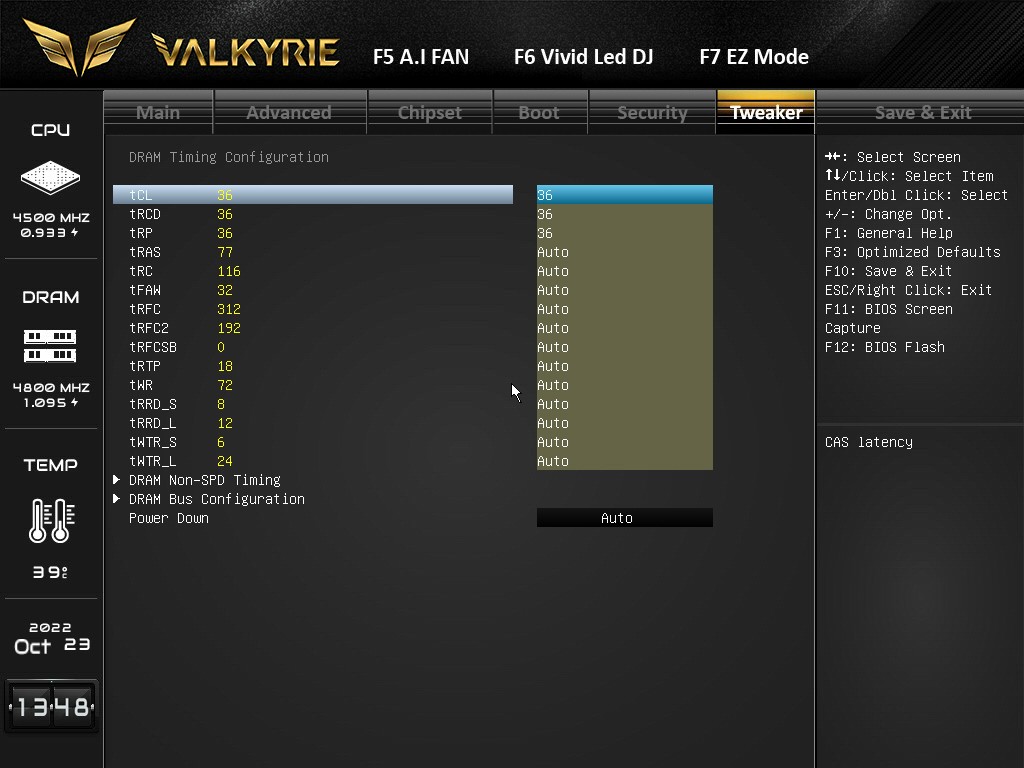Open the Save & Exit tab
The height and width of the screenshot is (768, 1024).
point(923,112)
